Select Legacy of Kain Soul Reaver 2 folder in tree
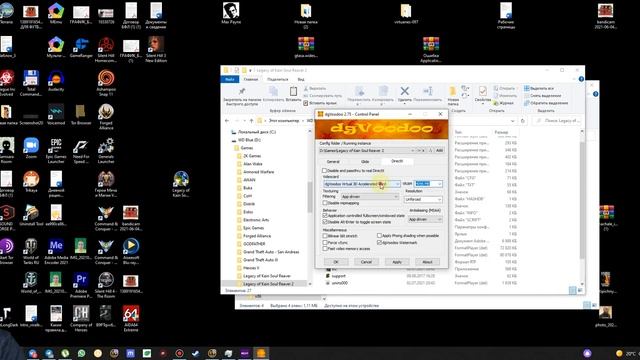Screen dimensions: 640x360 tap(268, 284)
